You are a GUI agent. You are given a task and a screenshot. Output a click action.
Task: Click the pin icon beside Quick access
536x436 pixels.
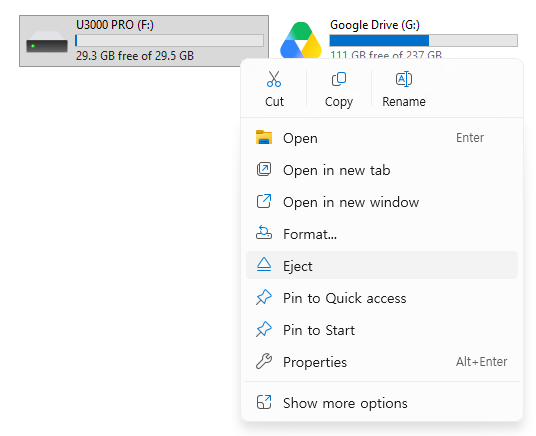(264, 297)
